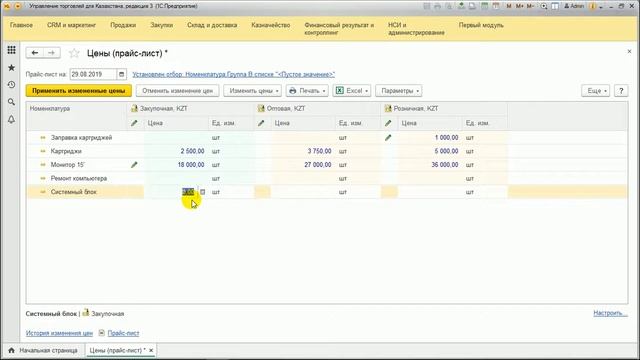
Task: Click the pencil icon in Оптовая column header
Action: coord(261,123)
